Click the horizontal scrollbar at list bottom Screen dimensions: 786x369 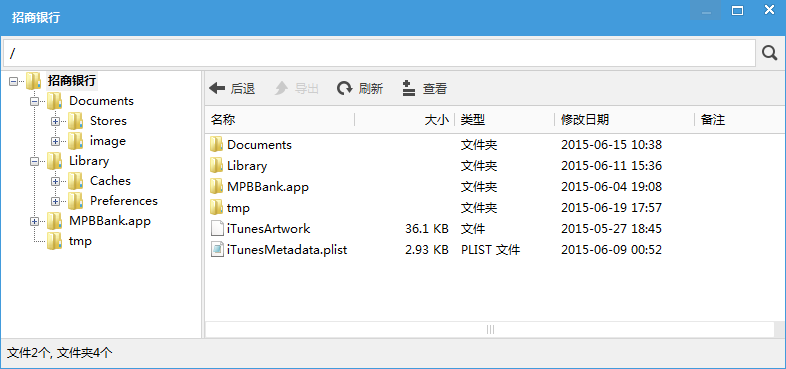[490, 329]
